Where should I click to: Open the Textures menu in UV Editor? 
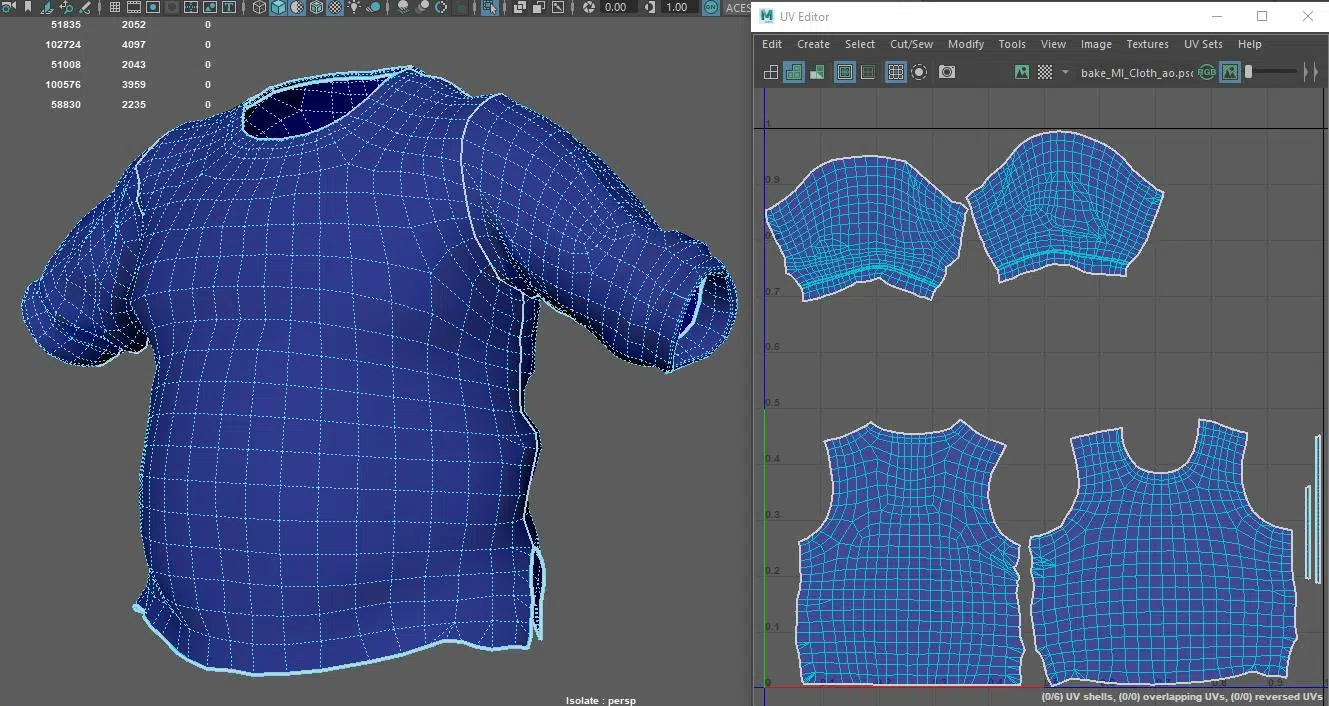click(x=1147, y=44)
